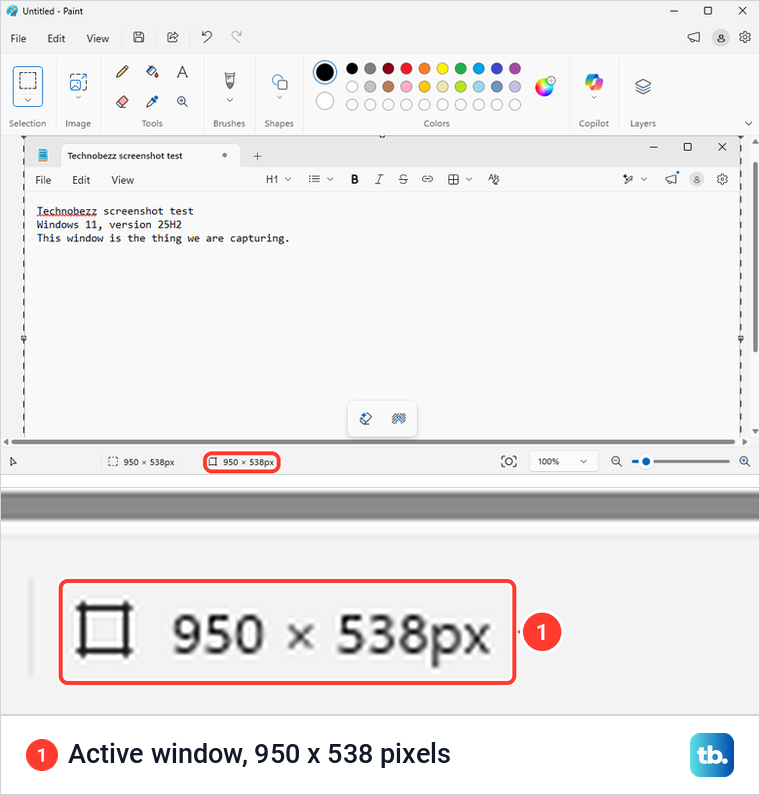Viewport: 760px width, 795px height.
Task: Open Paint's Edit menu
Action: [56, 39]
